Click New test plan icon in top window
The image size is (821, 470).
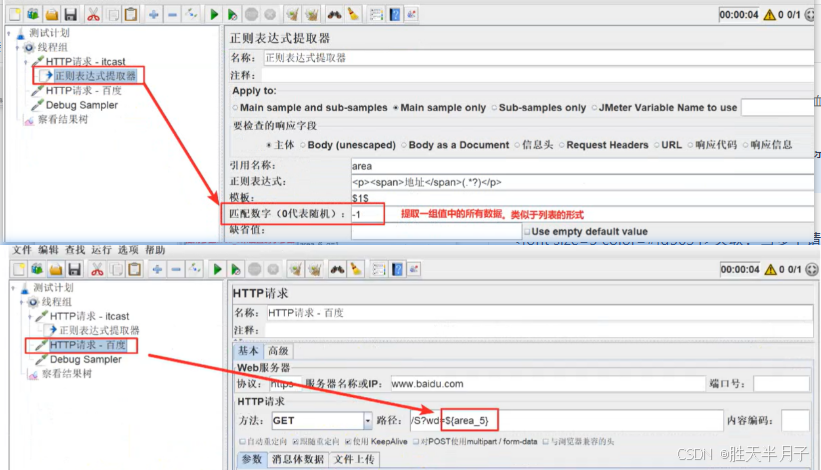tap(15, 15)
